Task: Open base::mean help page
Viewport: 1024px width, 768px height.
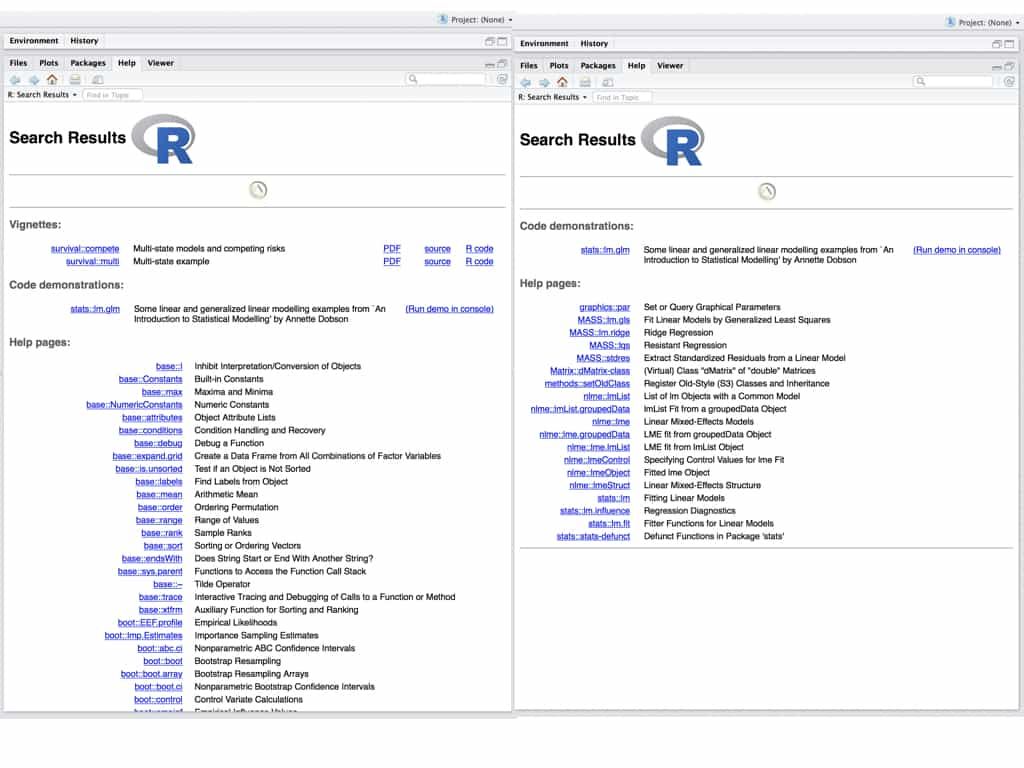Action: coord(159,495)
